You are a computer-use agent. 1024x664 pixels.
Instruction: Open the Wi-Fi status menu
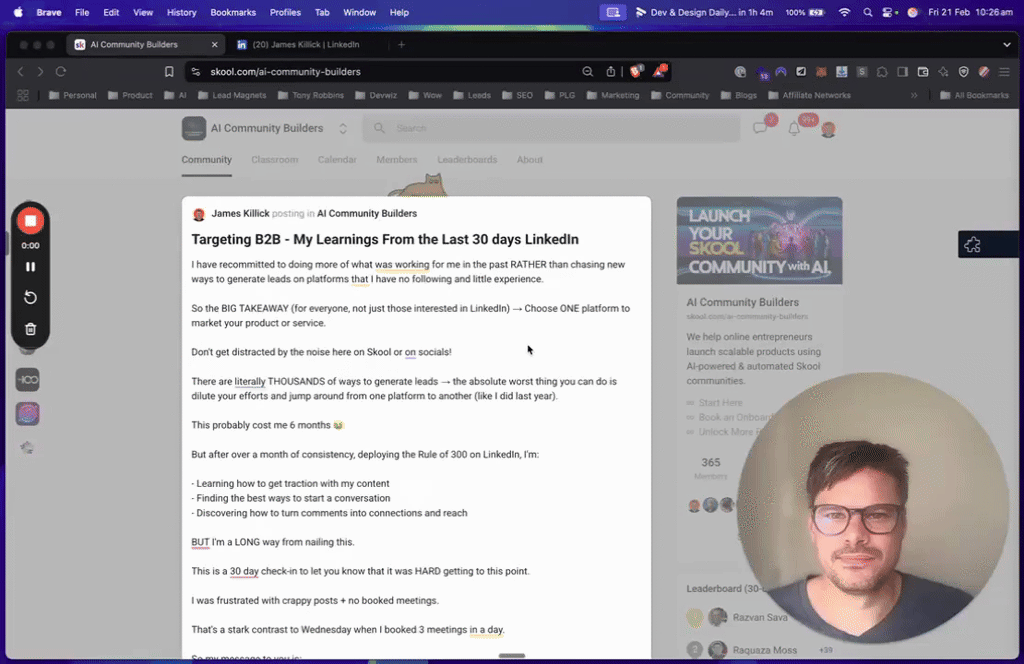coord(844,12)
